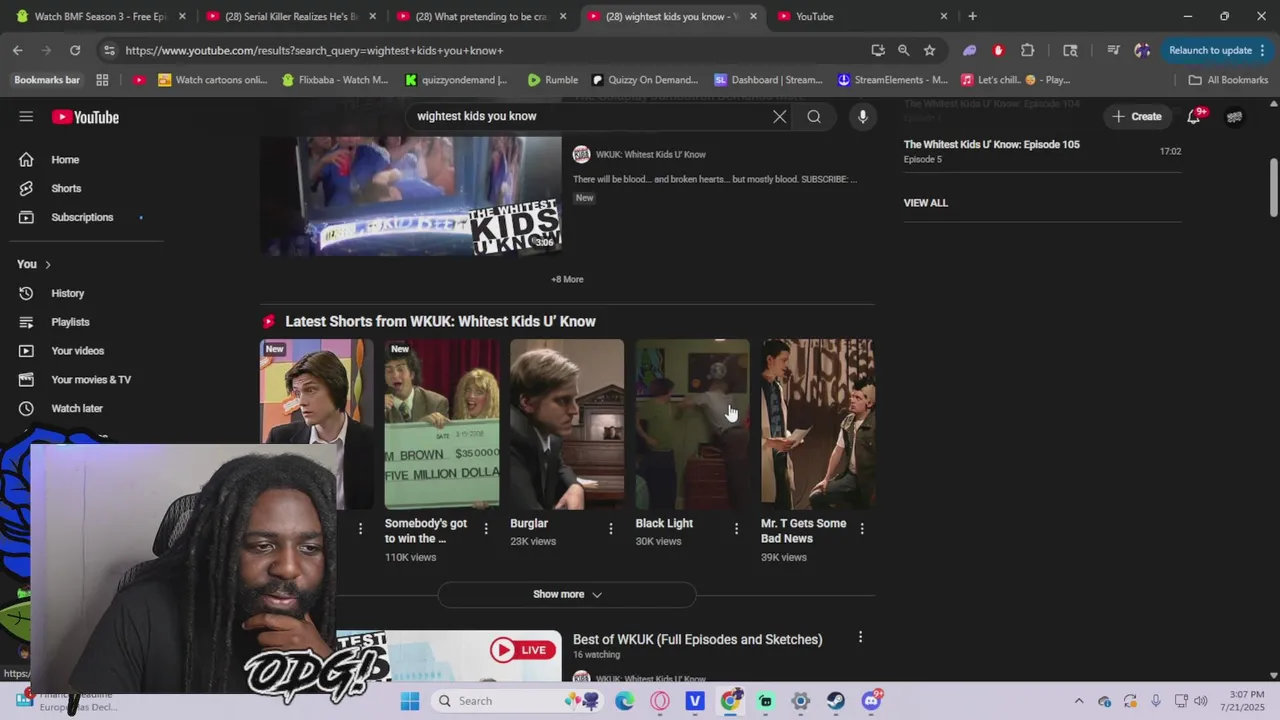This screenshot has width=1280, height=720.
Task: Click the page vertical scrollbar
Action: point(1273,186)
